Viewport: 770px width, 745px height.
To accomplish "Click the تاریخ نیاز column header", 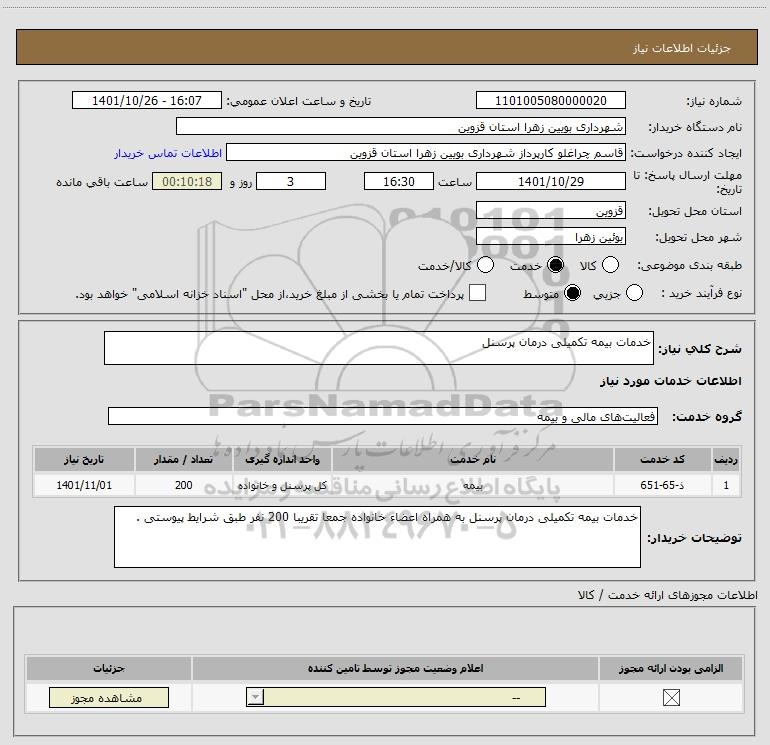I will click(84, 459).
